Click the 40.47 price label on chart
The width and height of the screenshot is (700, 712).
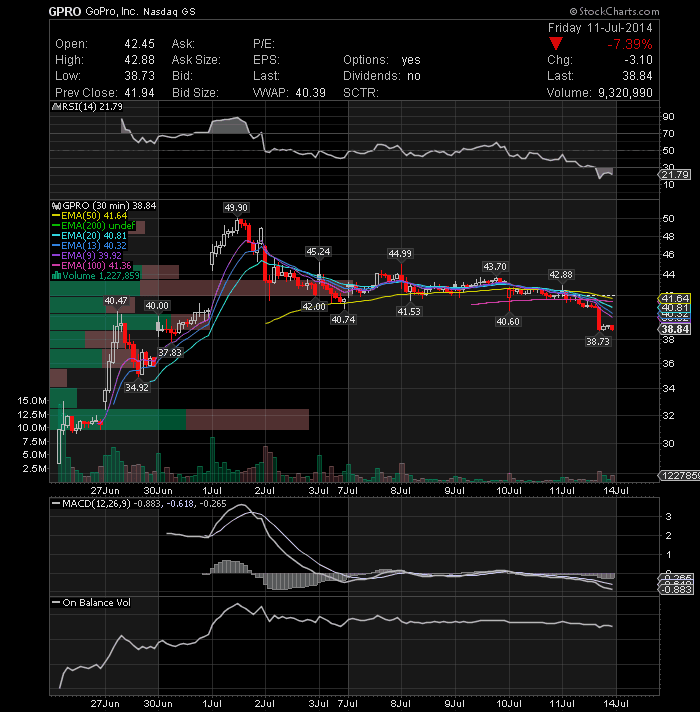[116, 301]
